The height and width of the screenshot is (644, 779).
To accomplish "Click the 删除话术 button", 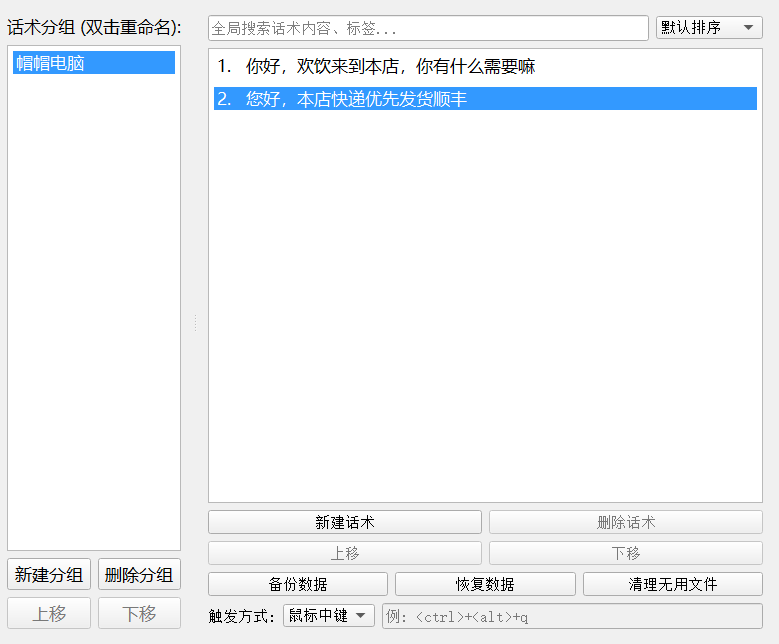I will (x=625, y=522).
